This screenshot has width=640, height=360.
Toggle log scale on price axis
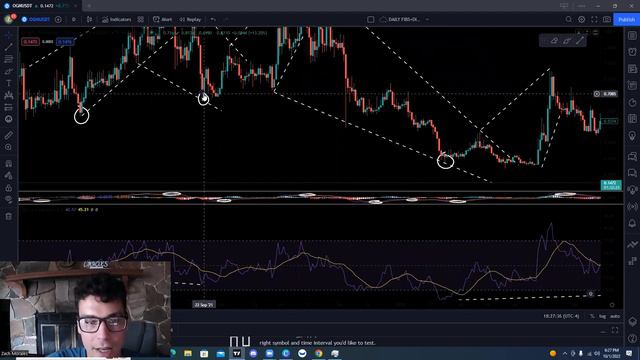(602, 316)
